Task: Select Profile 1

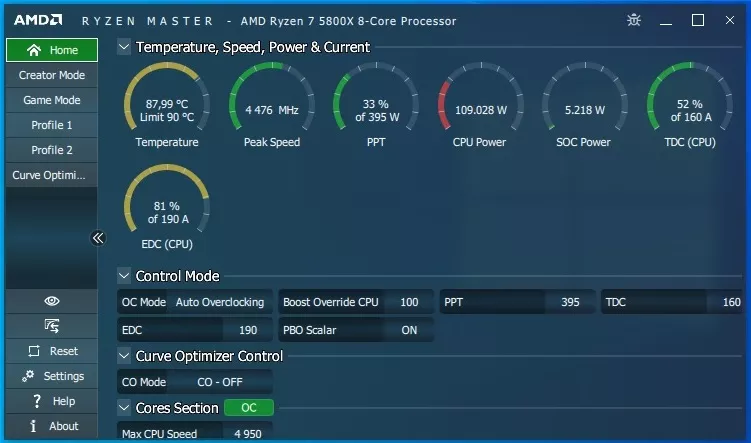Action: click(x=52, y=125)
